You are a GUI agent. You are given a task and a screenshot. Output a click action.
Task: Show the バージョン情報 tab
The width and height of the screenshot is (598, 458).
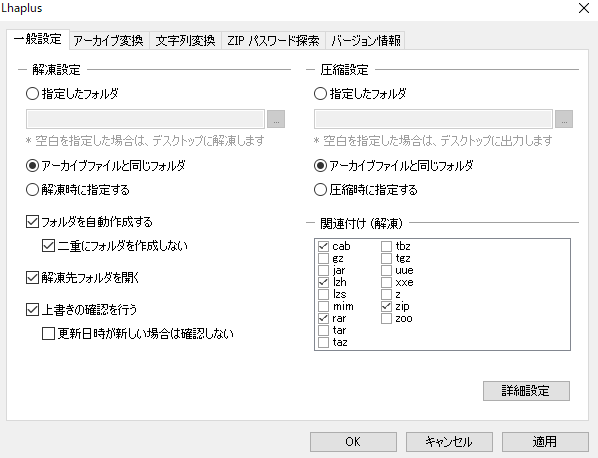click(x=365, y=40)
